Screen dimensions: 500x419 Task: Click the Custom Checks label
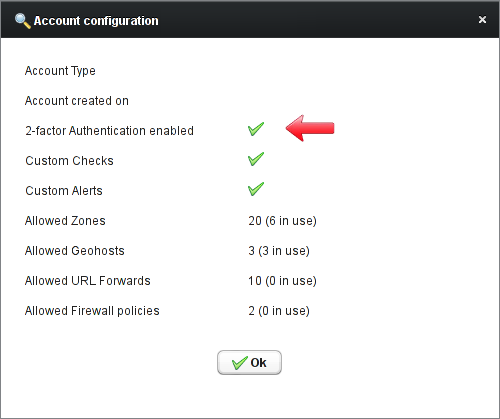[x=69, y=161]
